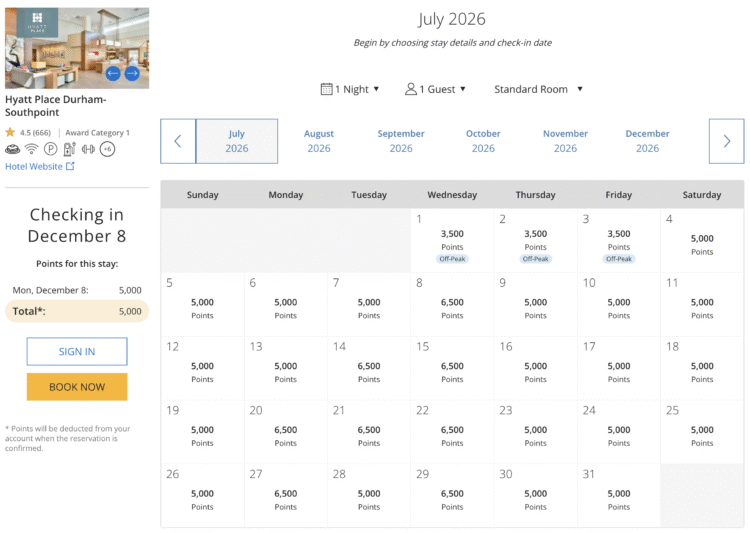Image resolution: width=750 pixels, height=533 pixels.
Task: Select the July 2026 month tab
Action: click(x=237, y=141)
